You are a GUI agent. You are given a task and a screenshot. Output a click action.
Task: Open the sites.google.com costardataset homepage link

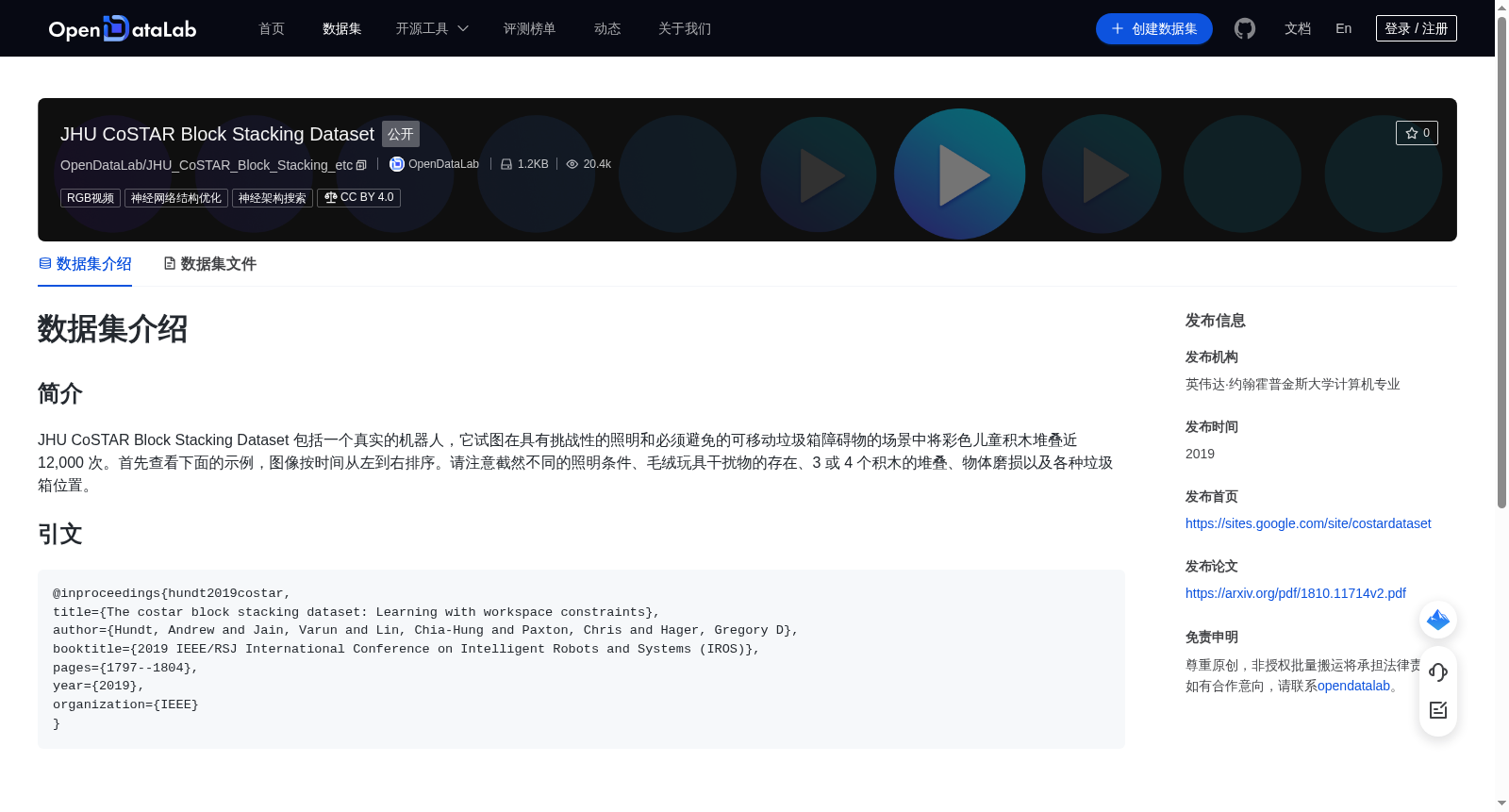click(1308, 523)
